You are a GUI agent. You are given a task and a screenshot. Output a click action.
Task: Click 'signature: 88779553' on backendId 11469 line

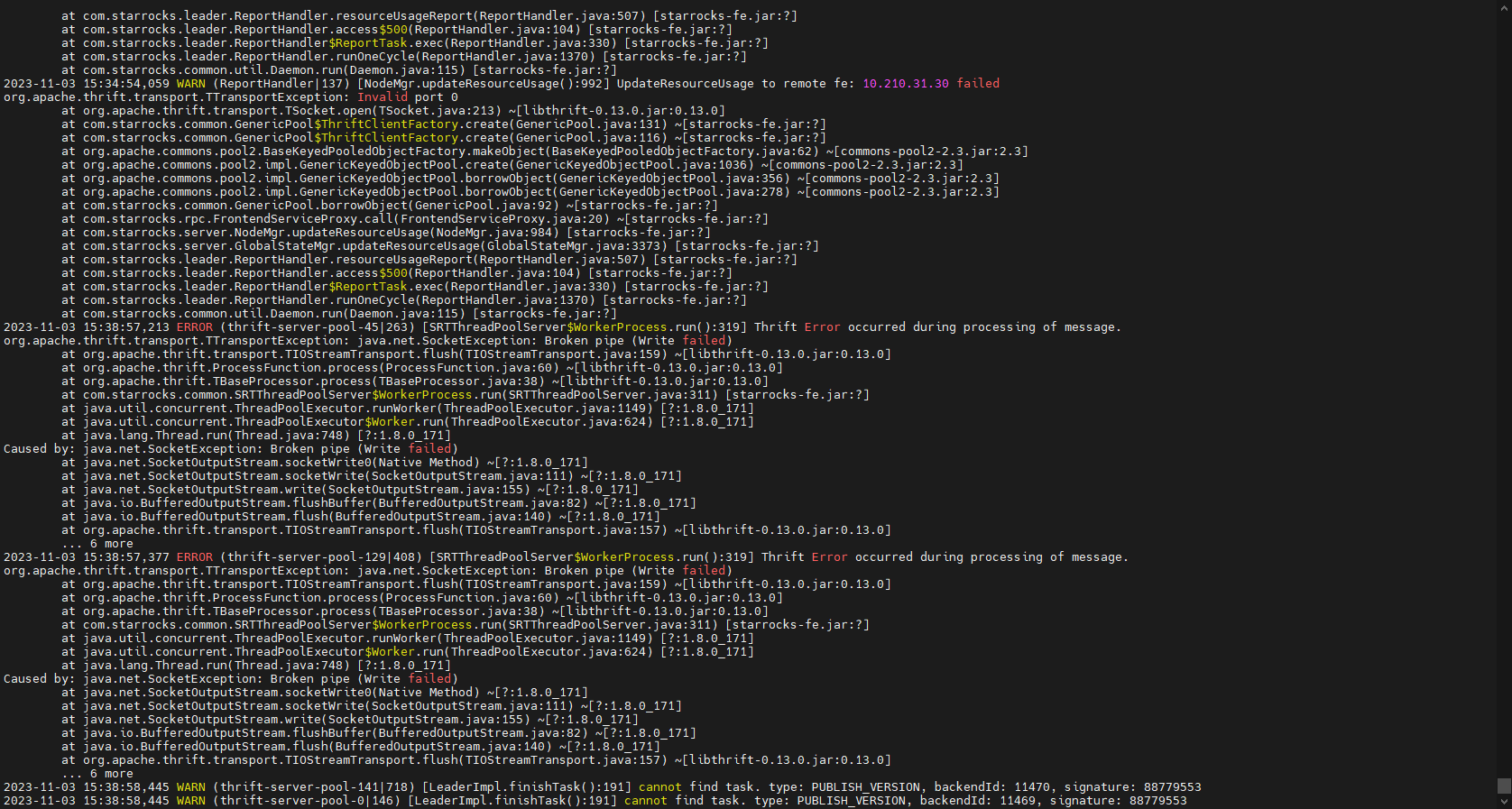1119,801
